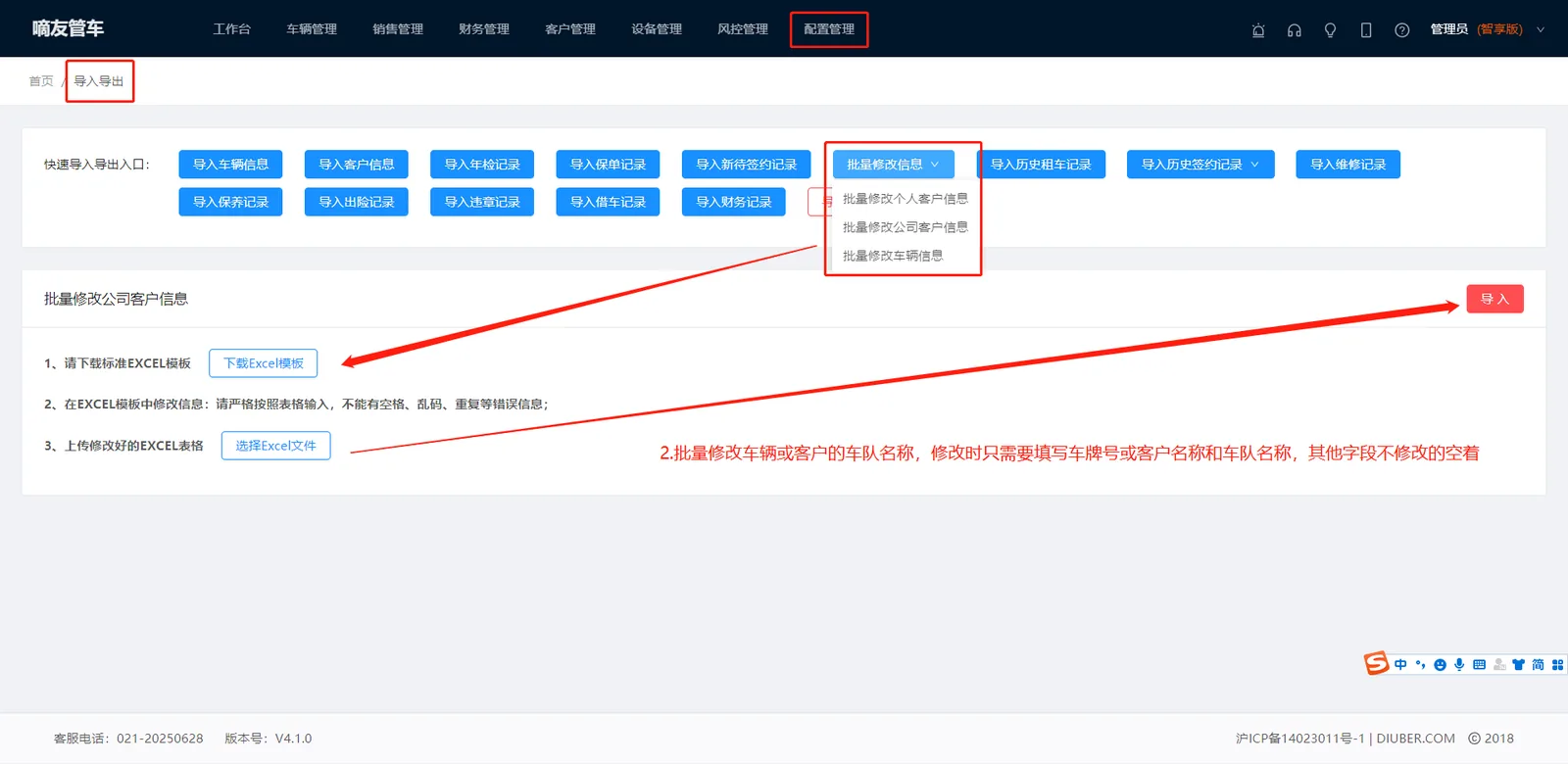Click the microphone voice input icon
The height and width of the screenshot is (764, 1568).
click(1459, 665)
